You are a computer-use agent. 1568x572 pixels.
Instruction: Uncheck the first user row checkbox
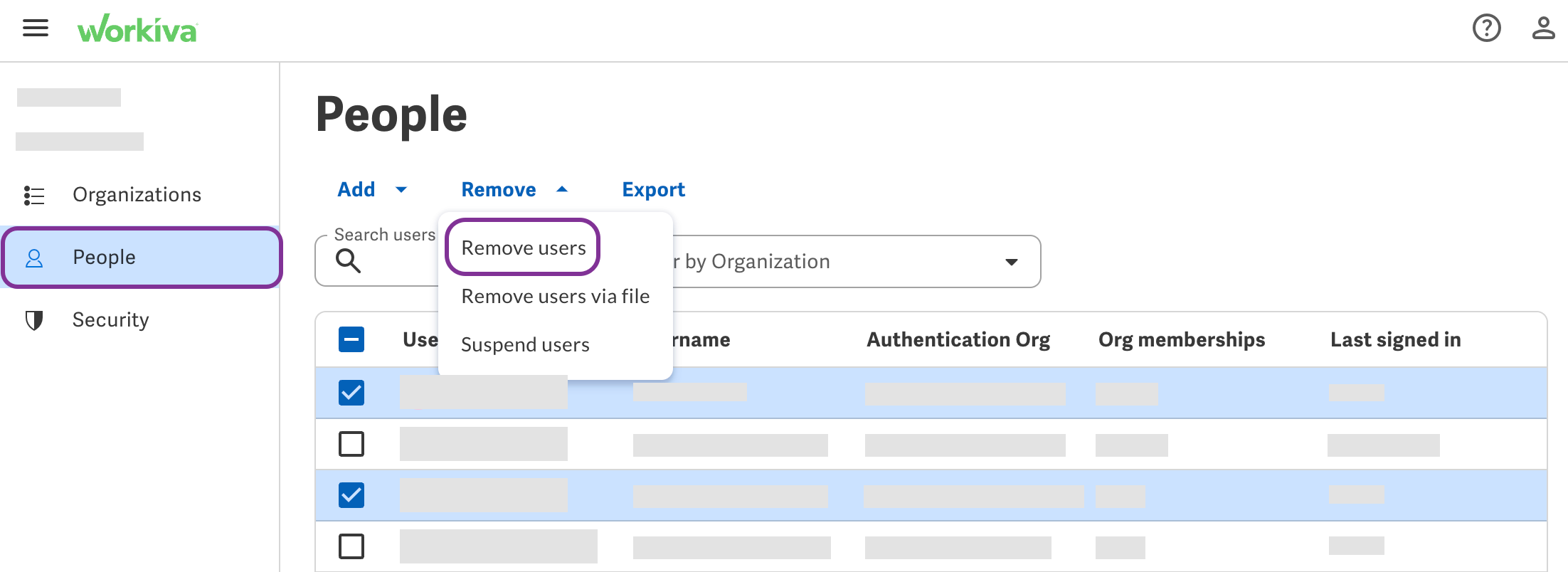click(351, 393)
